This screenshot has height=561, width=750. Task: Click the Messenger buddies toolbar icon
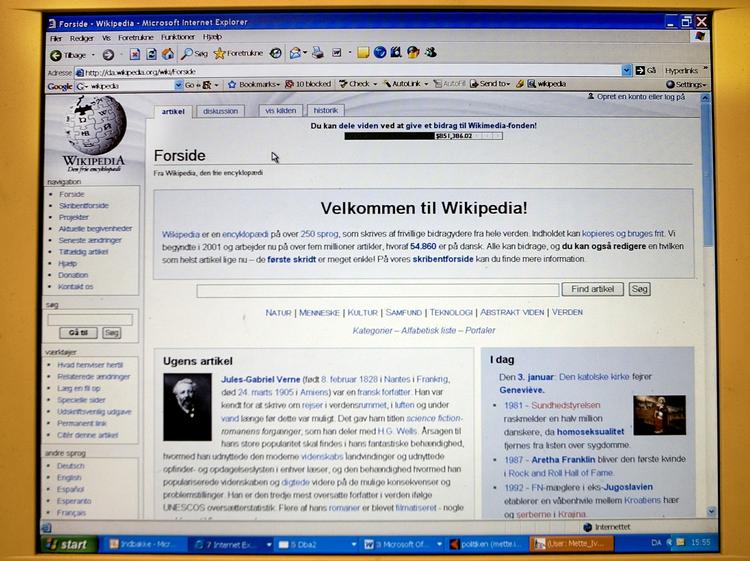tap(430, 52)
